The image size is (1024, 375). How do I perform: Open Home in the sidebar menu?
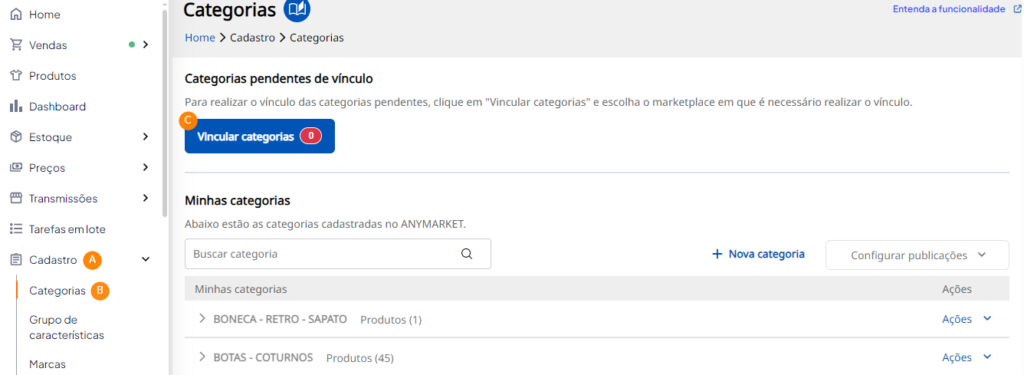[x=44, y=14]
